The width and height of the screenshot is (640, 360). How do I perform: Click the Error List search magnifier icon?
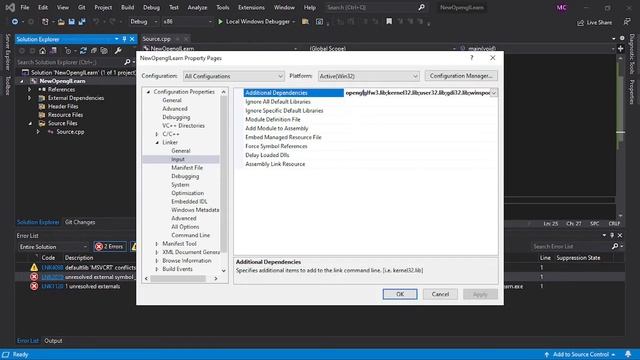pos(615,247)
